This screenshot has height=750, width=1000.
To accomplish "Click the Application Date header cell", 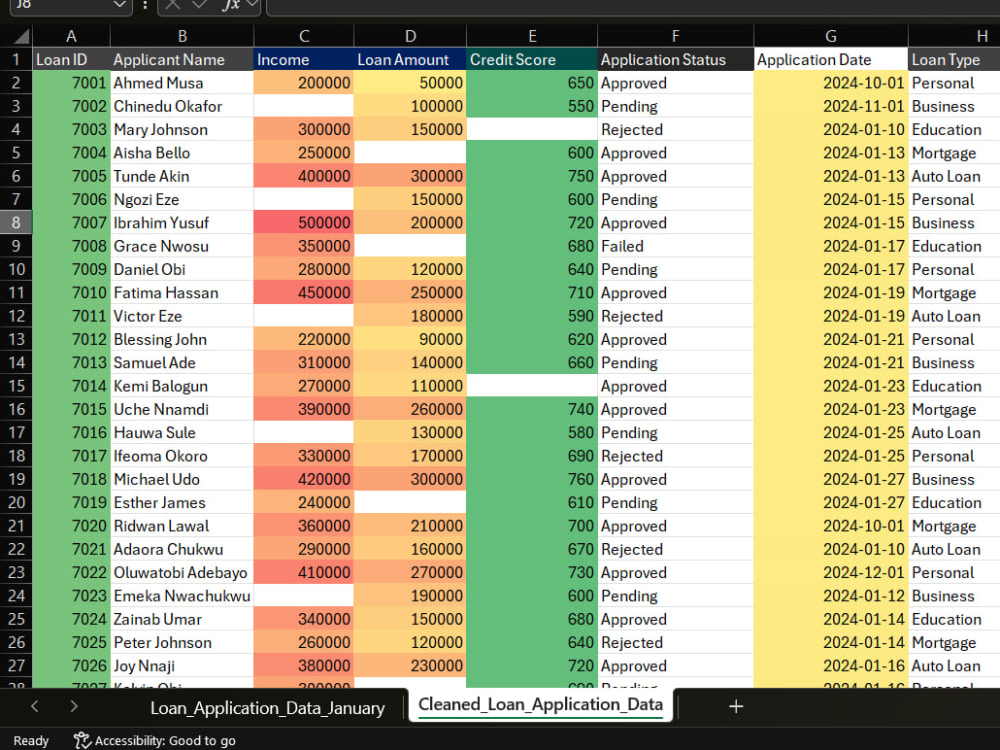I will click(x=831, y=60).
